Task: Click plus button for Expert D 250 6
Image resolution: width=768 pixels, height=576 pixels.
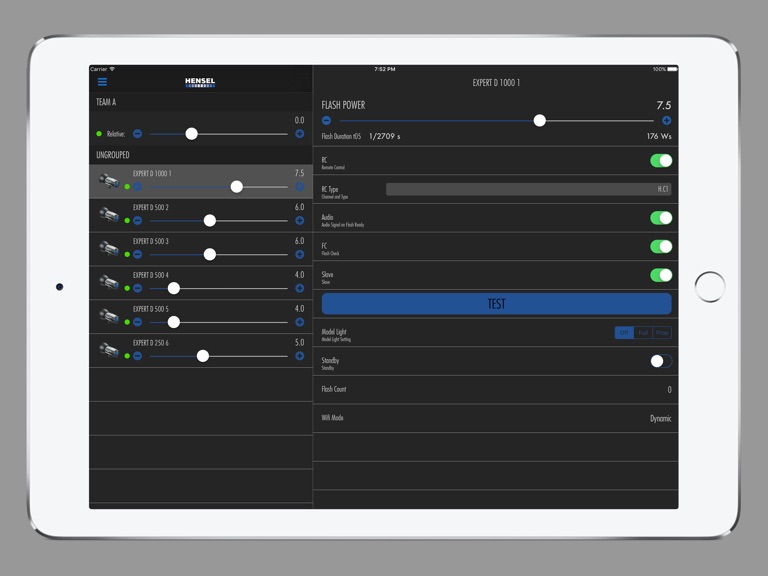Action: coord(300,356)
